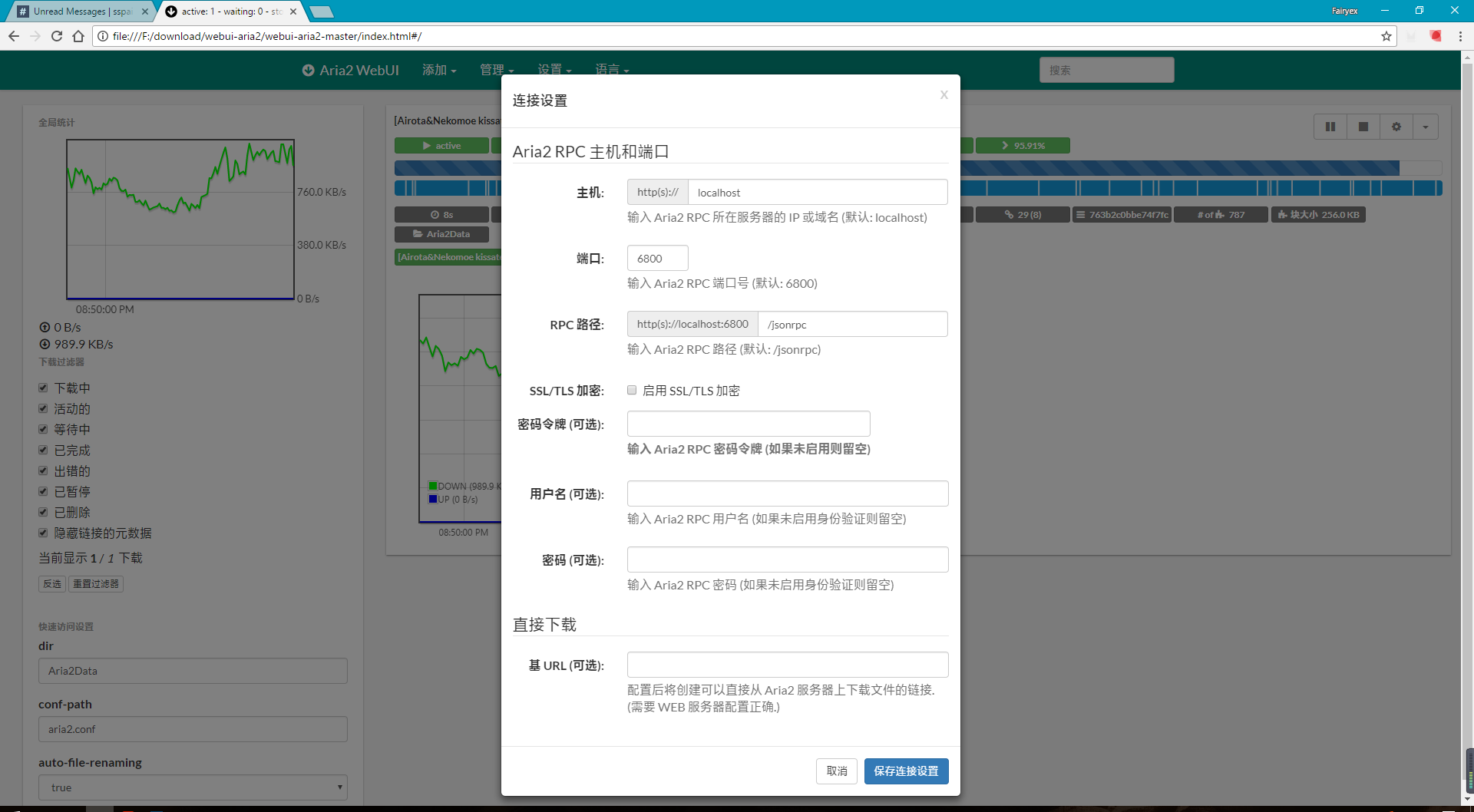Viewport: 1474px width, 812px height.
Task: Pause the download with the pause icon
Action: click(x=1330, y=127)
